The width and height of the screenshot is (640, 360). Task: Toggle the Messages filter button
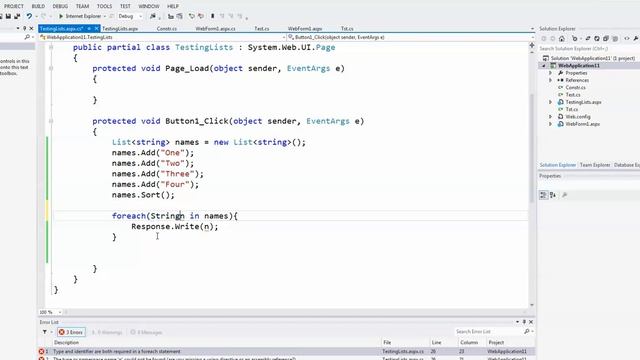pos(146,332)
